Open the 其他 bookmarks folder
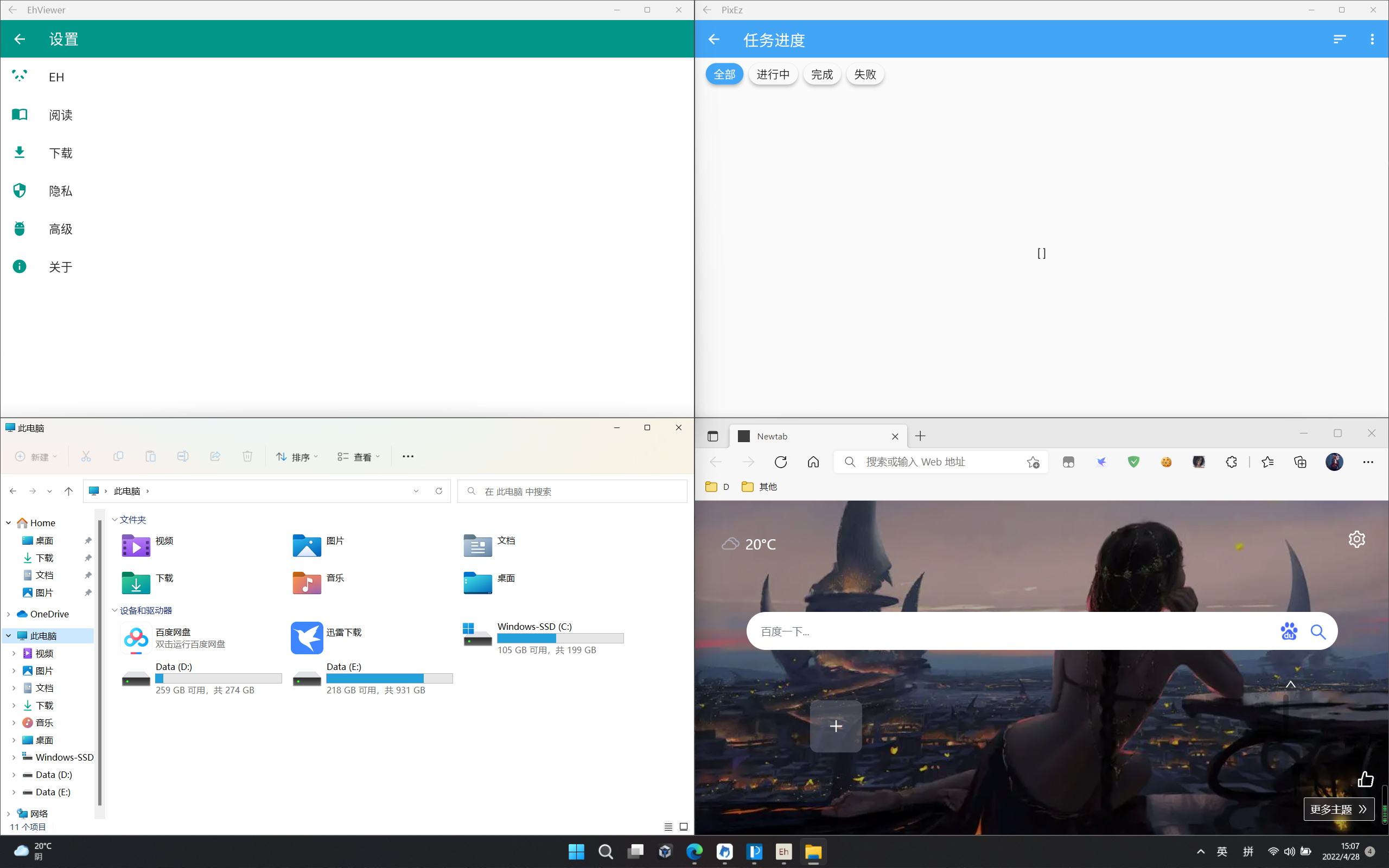 click(x=760, y=487)
